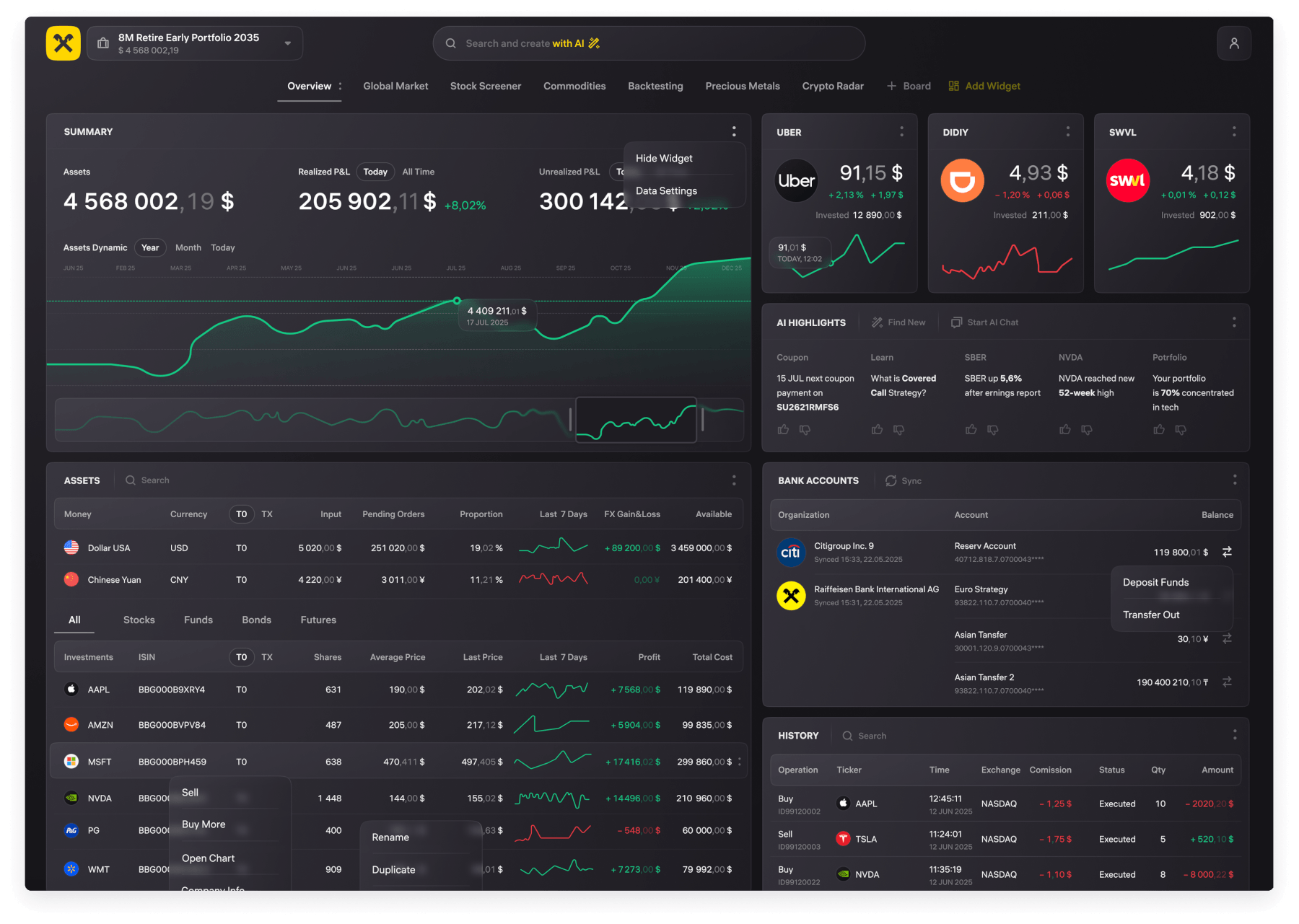This screenshot has height=924, width=1299.
Task: Open History panel three-dot menu
Action: [1235, 734]
